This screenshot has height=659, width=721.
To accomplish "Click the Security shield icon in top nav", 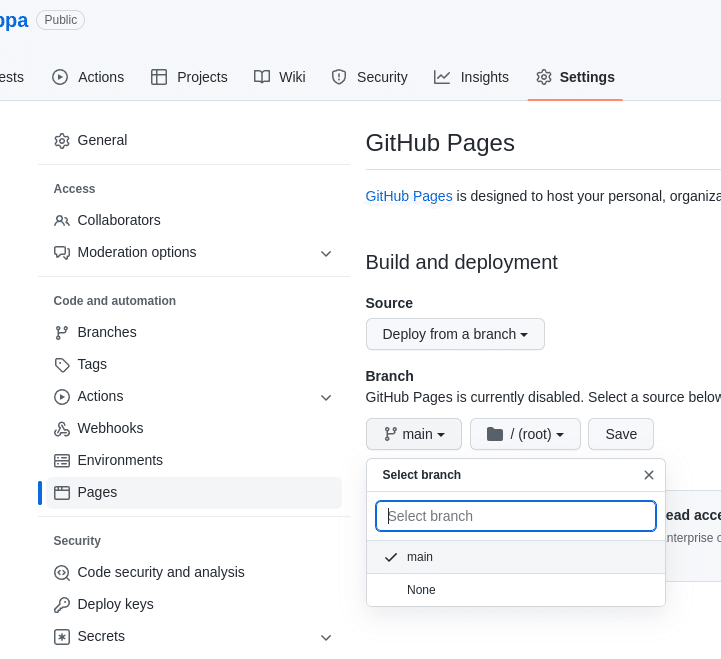I will coord(339,77).
